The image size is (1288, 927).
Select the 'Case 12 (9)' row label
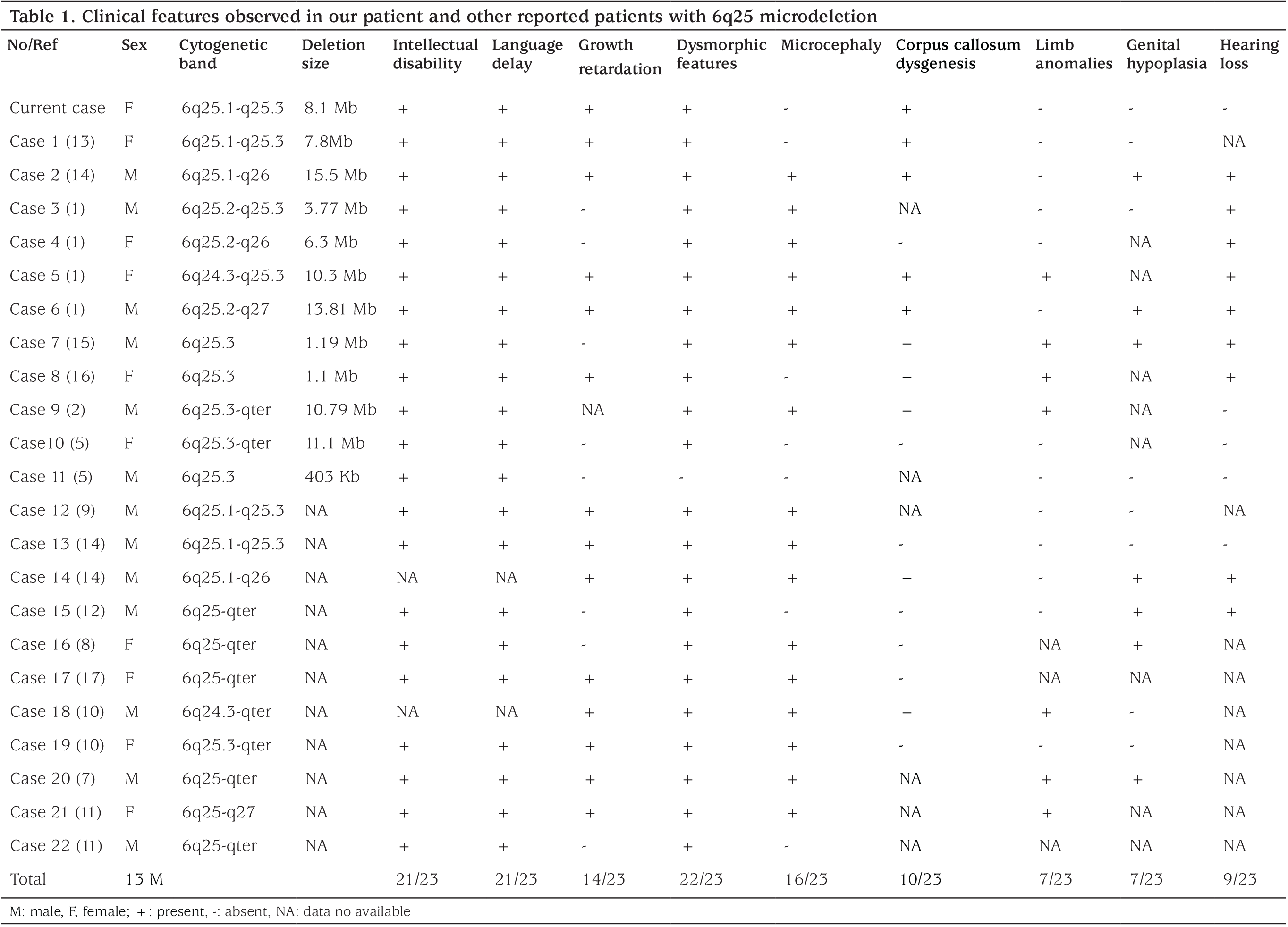52,510
